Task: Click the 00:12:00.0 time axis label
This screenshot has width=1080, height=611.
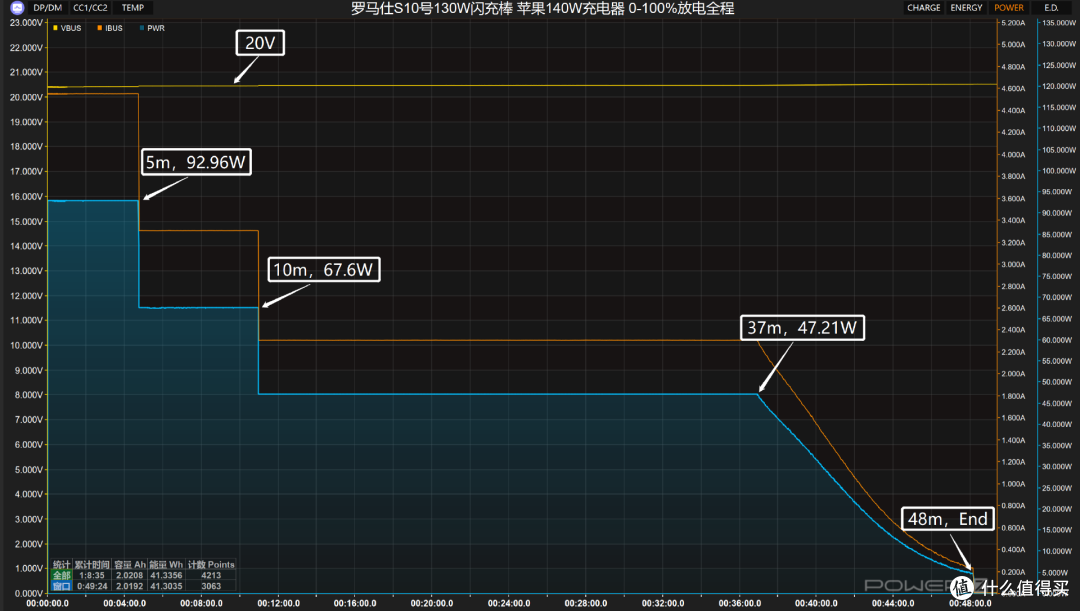Action: [278, 603]
